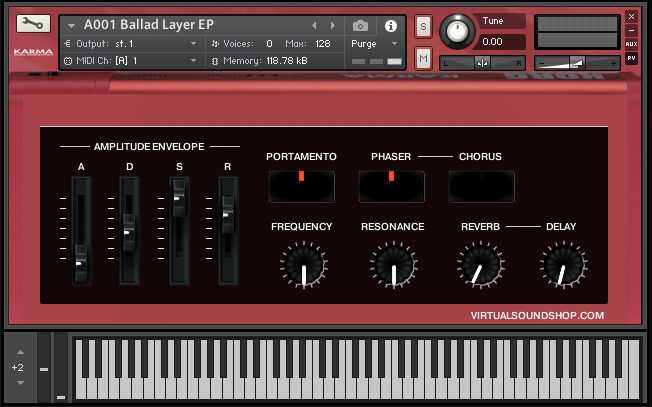Viewport: 652px width, 407px height.
Task: Toggle the Portamento switch
Action: click(301, 186)
